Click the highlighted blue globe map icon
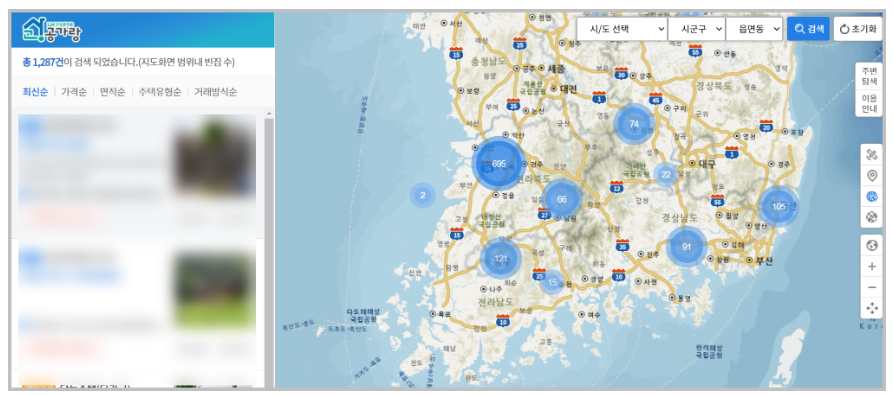The width and height of the screenshot is (893, 395). coord(871,196)
